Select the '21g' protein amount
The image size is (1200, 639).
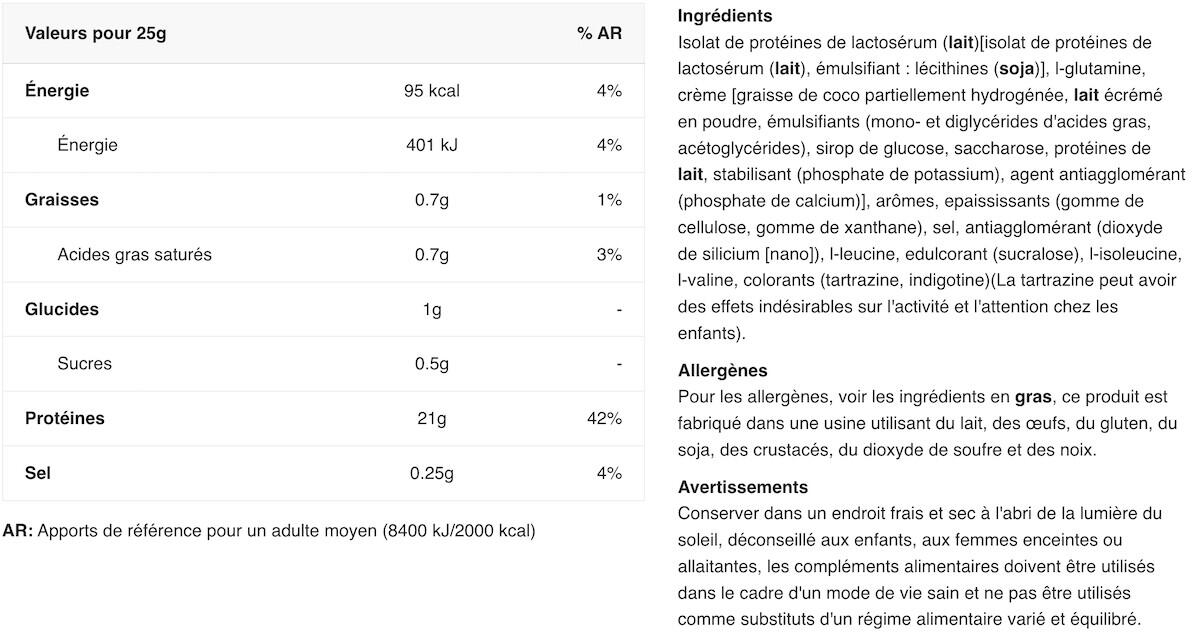[x=432, y=418]
